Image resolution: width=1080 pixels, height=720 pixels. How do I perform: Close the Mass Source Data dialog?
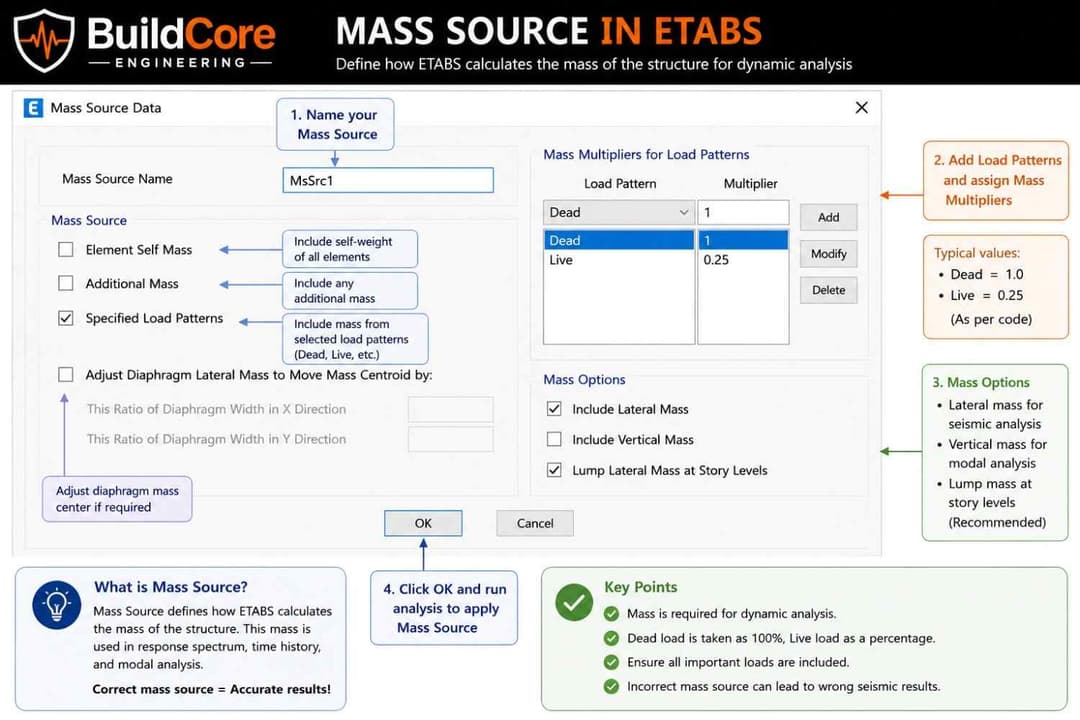pos(861,107)
